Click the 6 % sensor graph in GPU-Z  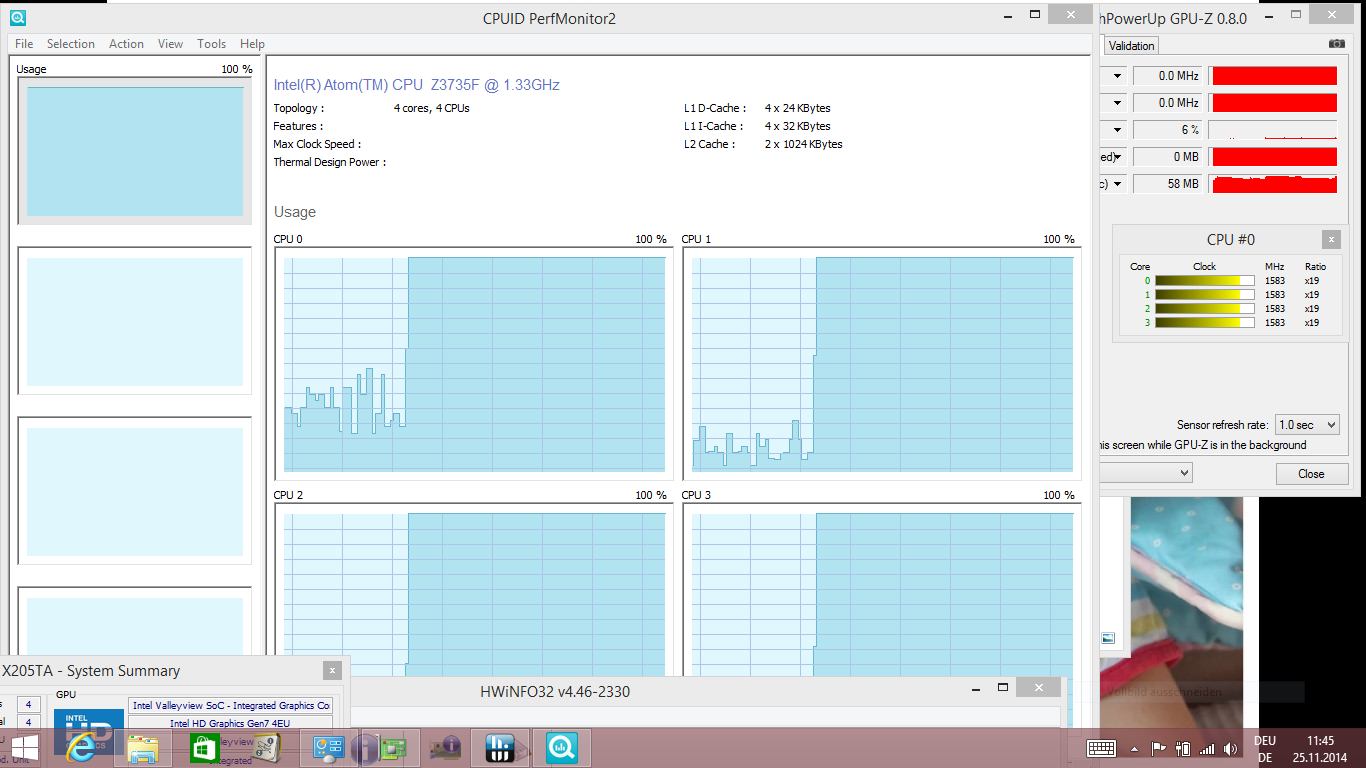point(1273,130)
